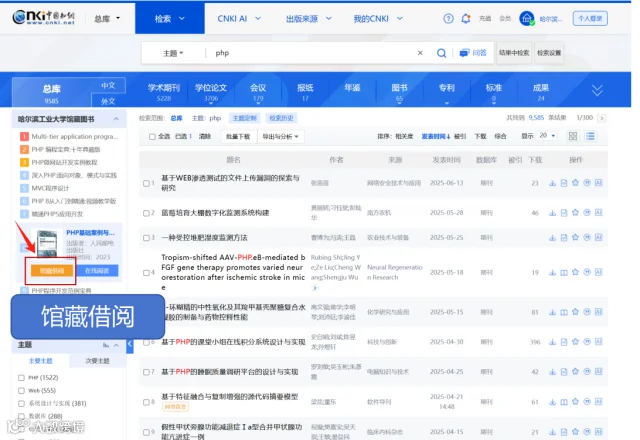Image resolution: width=640 pixels, height=440 pixels.
Task: Favorite the second result with star icon
Action: point(575,212)
